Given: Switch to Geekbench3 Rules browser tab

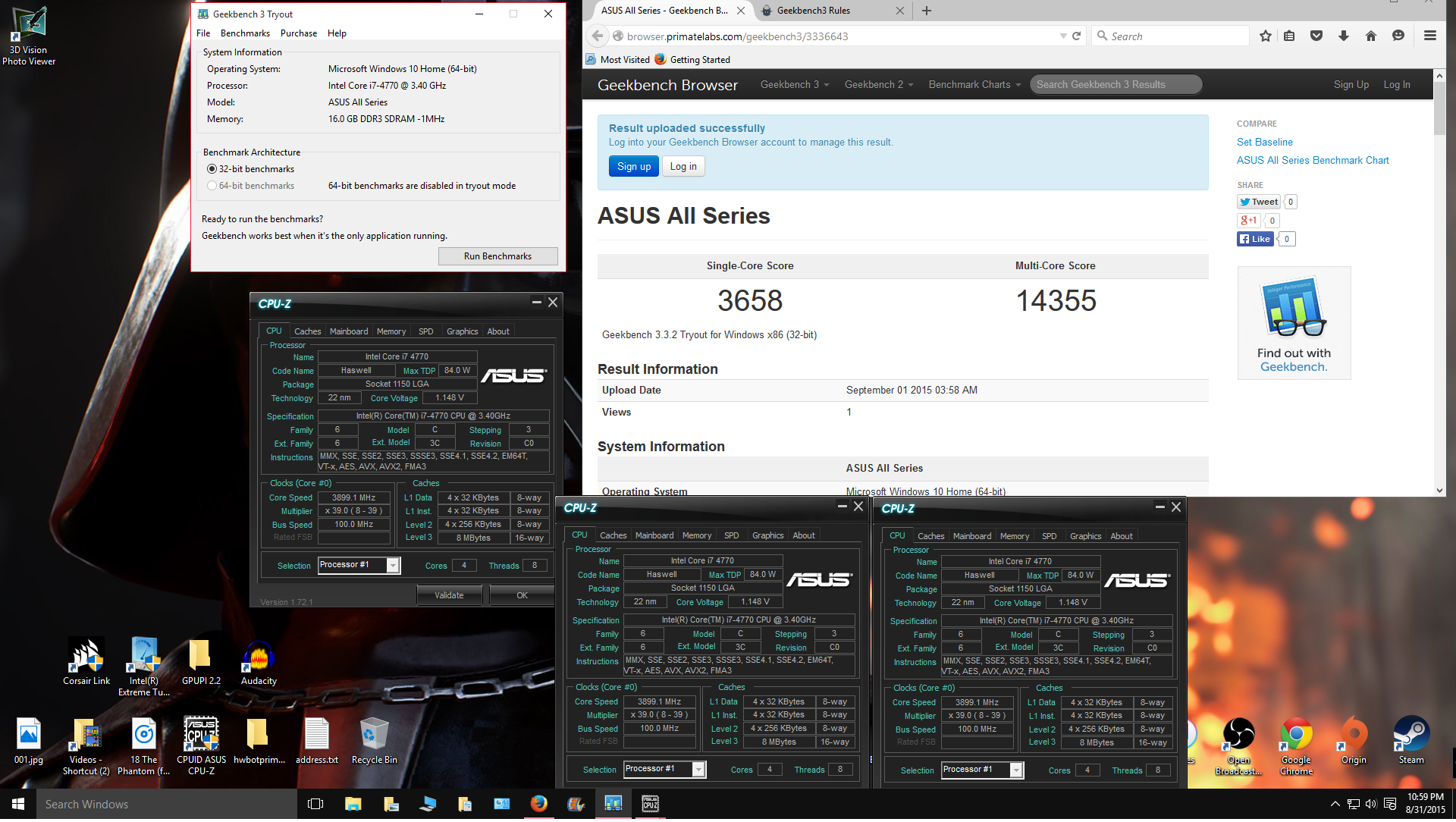Looking at the screenshot, I should click(831, 11).
